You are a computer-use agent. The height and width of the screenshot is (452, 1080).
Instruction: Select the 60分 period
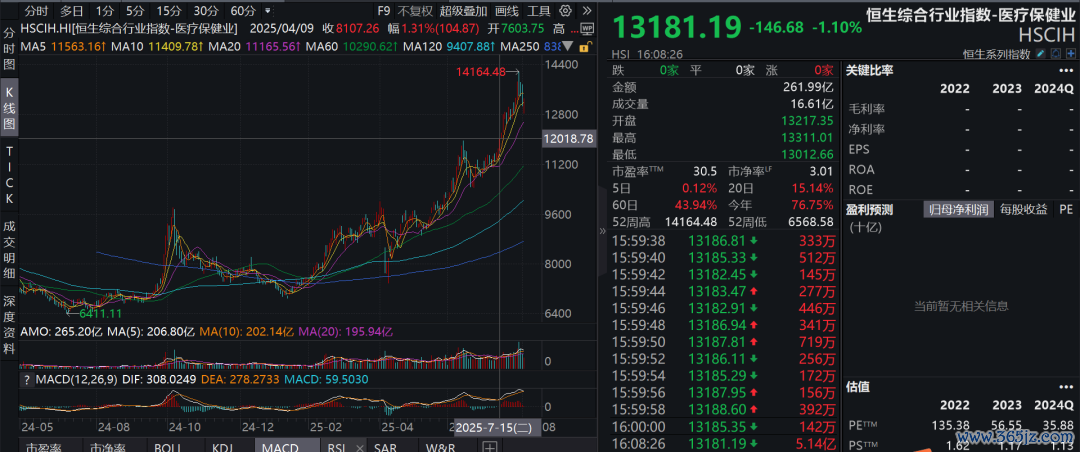(243, 11)
